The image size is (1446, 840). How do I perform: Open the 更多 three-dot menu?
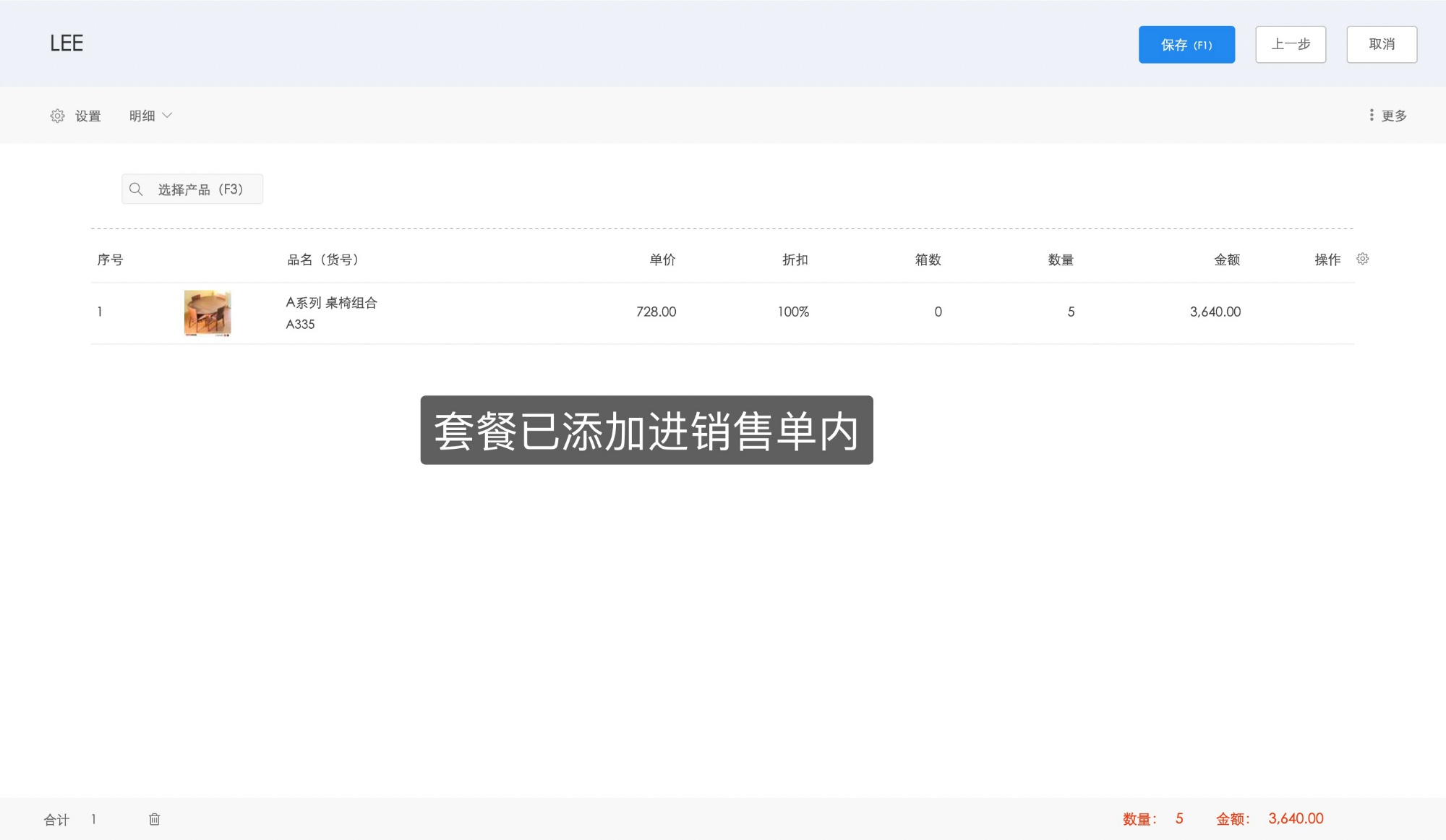(1372, 115)
